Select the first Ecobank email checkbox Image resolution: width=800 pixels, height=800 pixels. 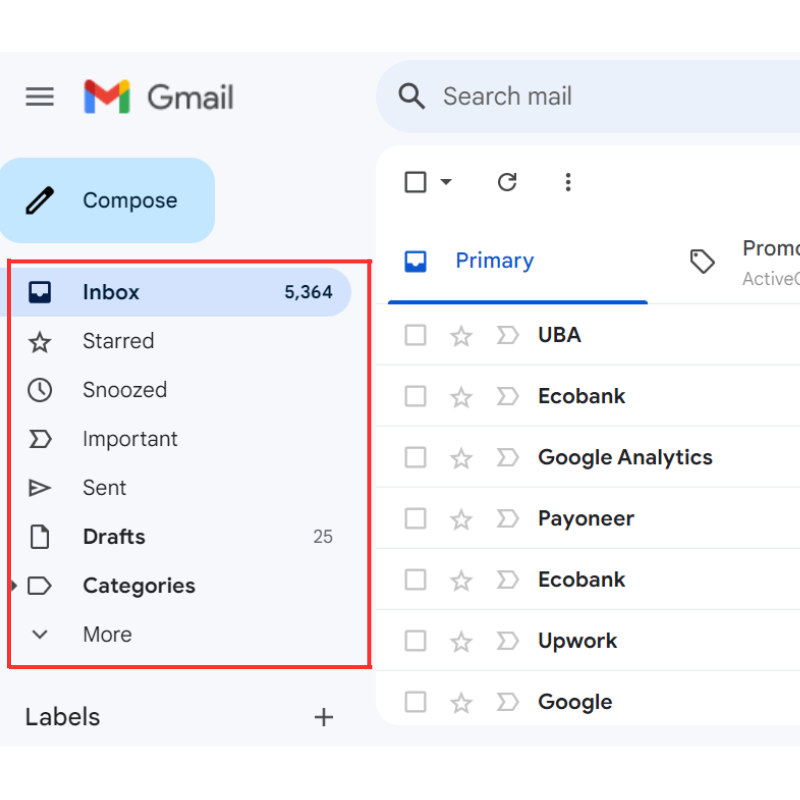415,396
